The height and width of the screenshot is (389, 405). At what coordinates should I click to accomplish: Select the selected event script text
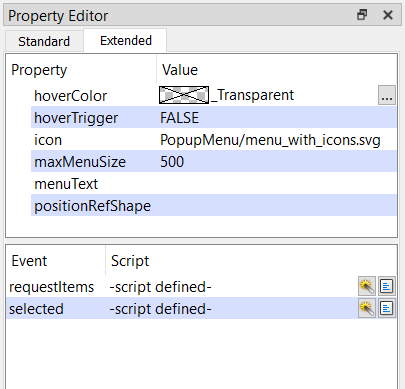pyautogui.click(x=160, y=309)
